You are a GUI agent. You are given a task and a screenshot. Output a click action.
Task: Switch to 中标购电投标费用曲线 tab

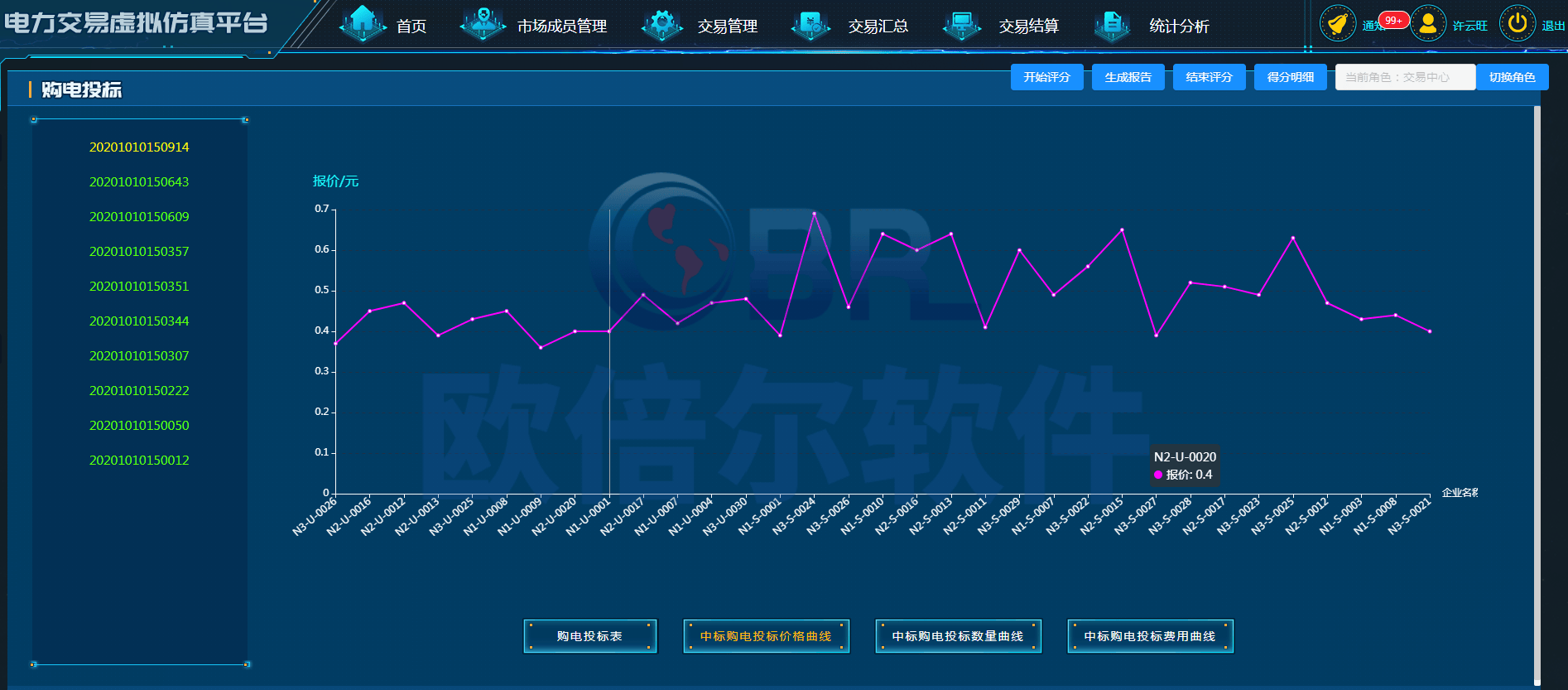pos(1150,636)
